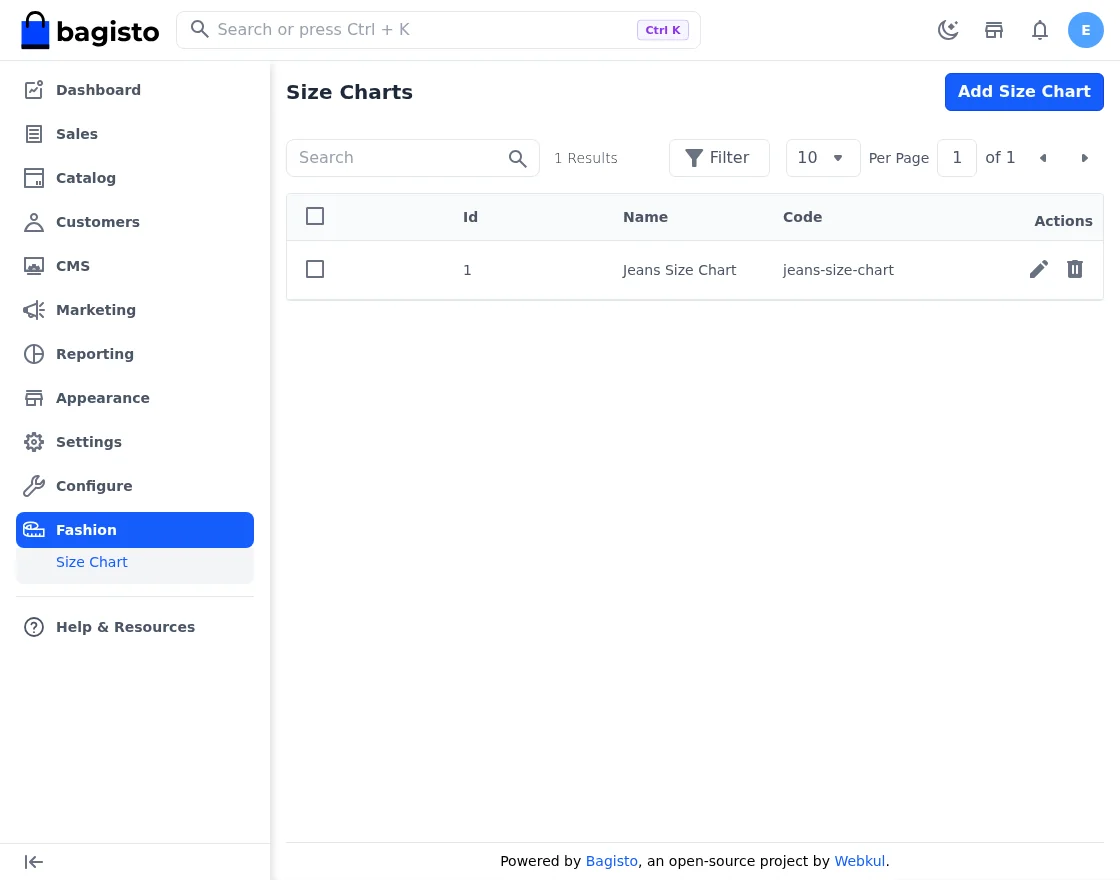Focus the global search field
1120x880 pixels.
pyautogui.click(x=438, y=30)
